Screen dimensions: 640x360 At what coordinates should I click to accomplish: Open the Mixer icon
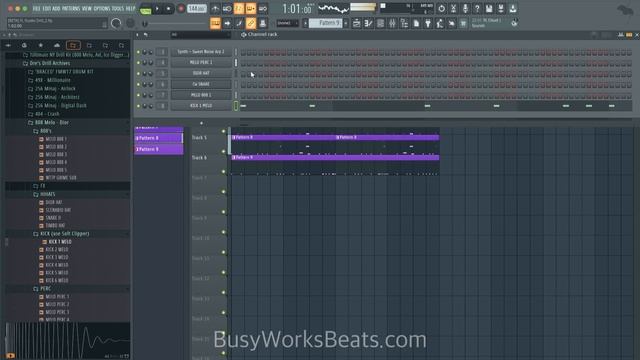392,23
